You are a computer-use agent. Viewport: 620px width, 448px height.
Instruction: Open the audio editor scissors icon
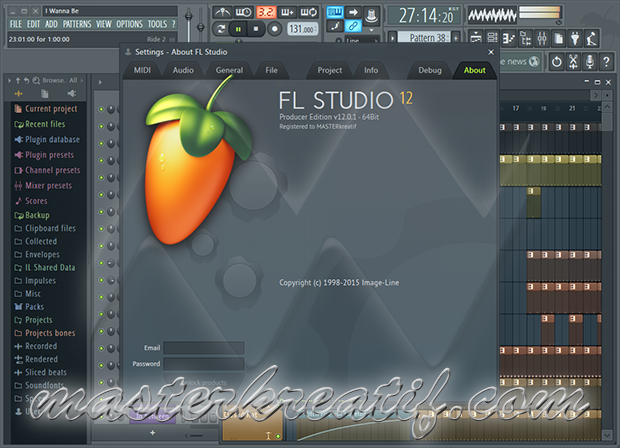(573, 61)
